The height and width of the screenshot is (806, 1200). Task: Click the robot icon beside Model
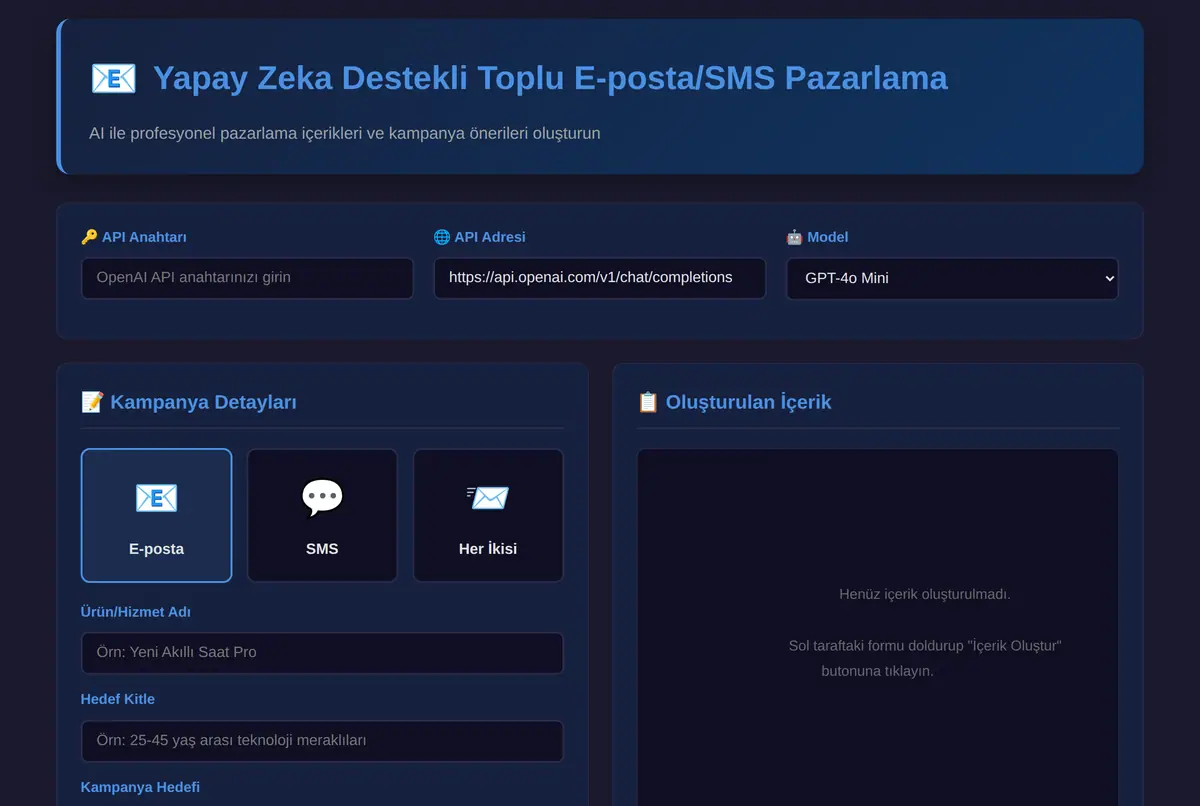[x=794, y=237]
